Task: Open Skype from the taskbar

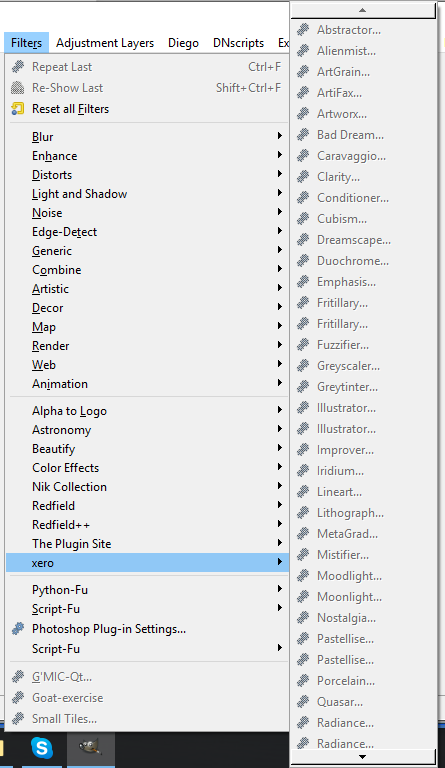Action: click(42, 748)
